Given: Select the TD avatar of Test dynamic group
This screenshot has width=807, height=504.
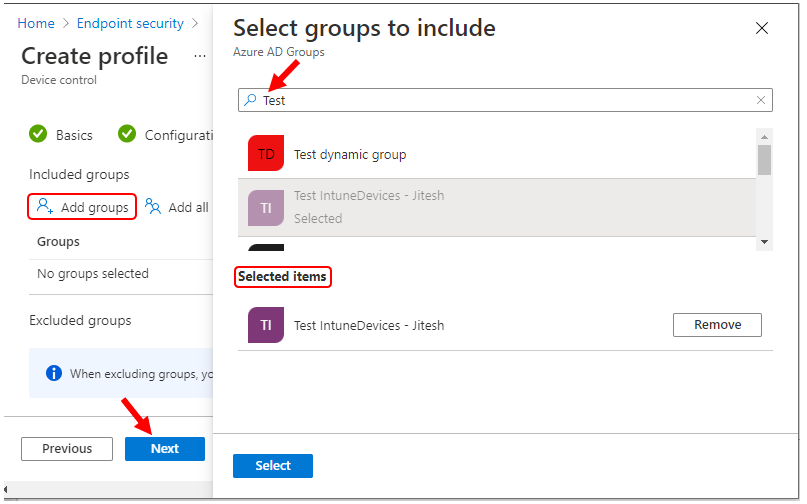Looking at the screenshot, I should coord(266,153).
